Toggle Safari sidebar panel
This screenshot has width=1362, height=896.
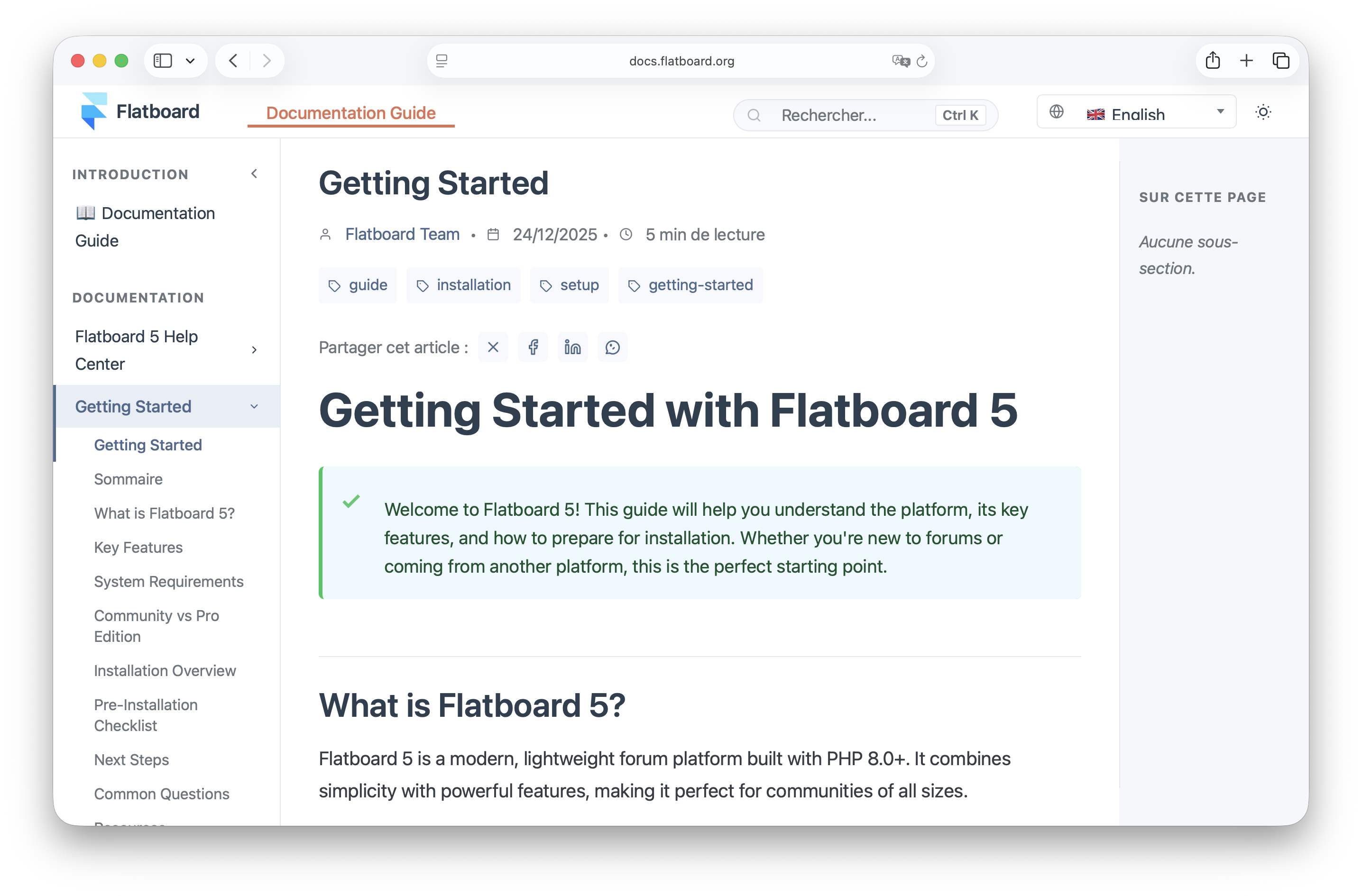(163, 61)
